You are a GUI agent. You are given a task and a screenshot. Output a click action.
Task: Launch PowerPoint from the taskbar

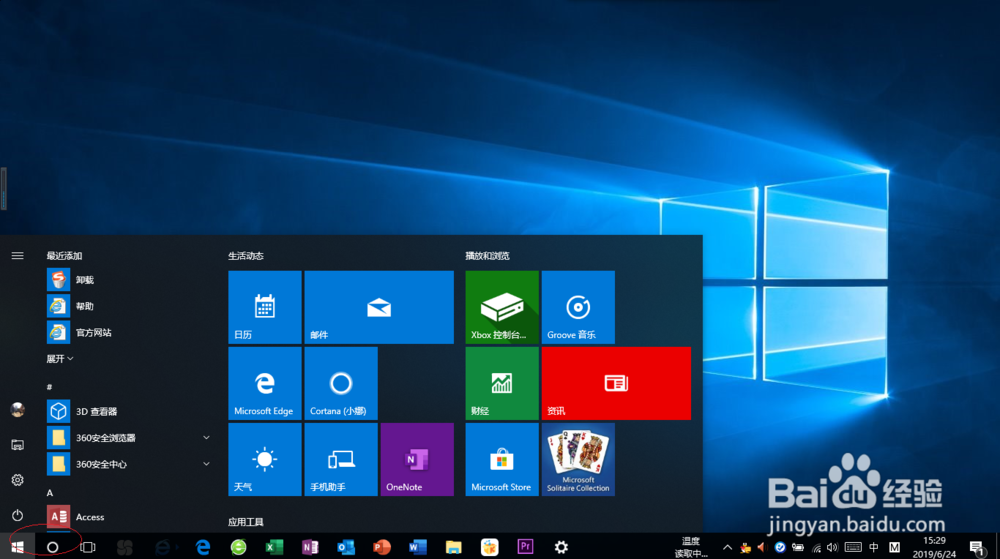tap(381, 547)
